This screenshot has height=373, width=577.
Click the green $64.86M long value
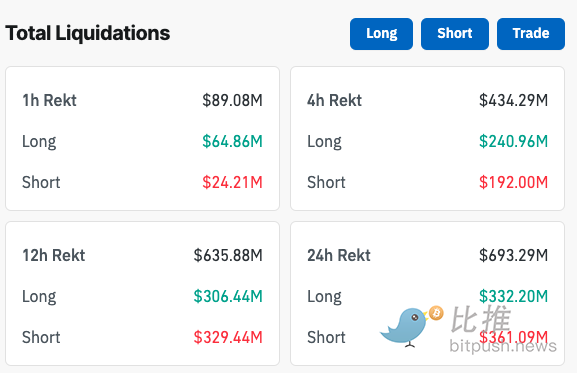tap(233, 141)
